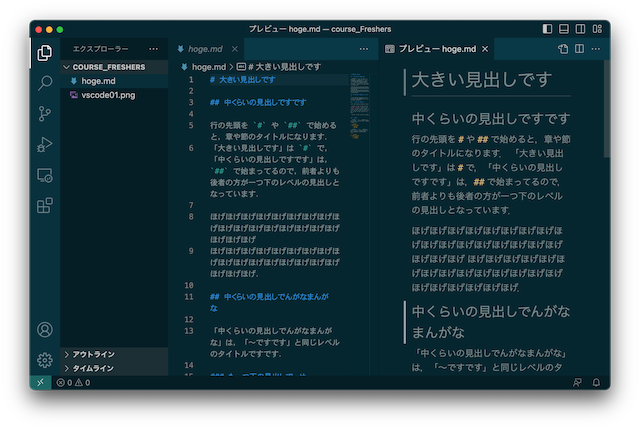Viewport: 640px width, 429px height.
Task: Collapse the COURSE_FRESHERS folder section
Action: 114,67
